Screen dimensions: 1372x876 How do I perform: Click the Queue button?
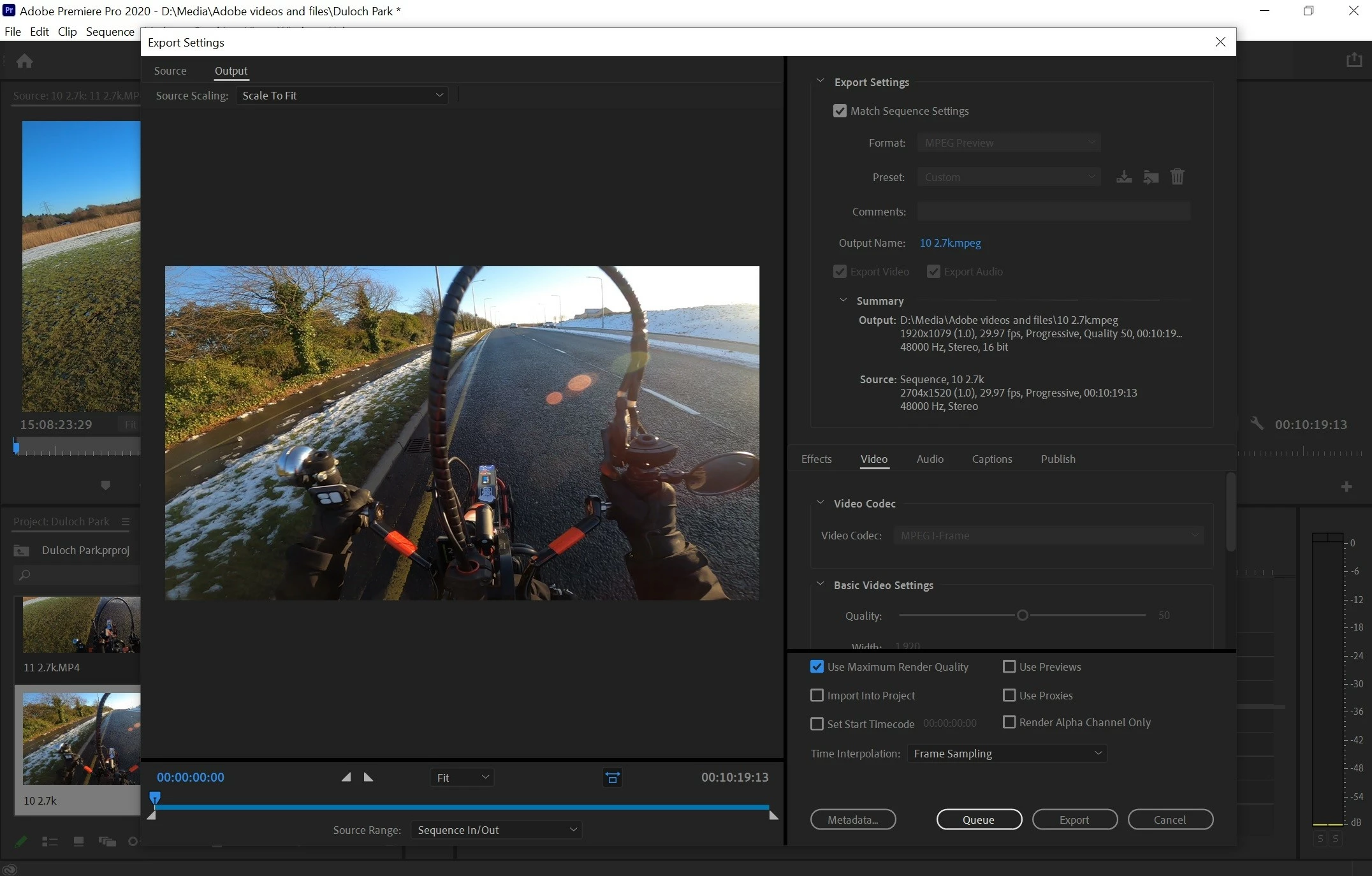(979, 820)
